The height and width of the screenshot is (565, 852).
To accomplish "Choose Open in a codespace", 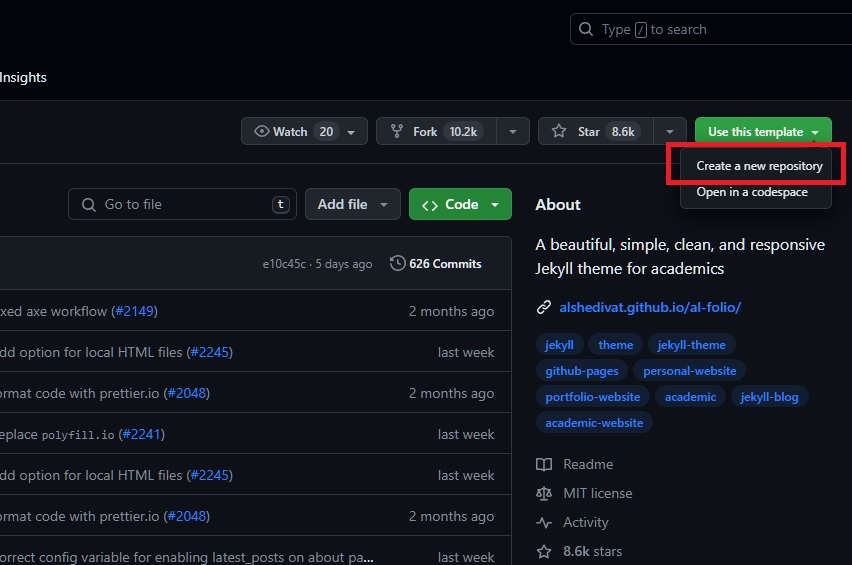I will (752, 192).
